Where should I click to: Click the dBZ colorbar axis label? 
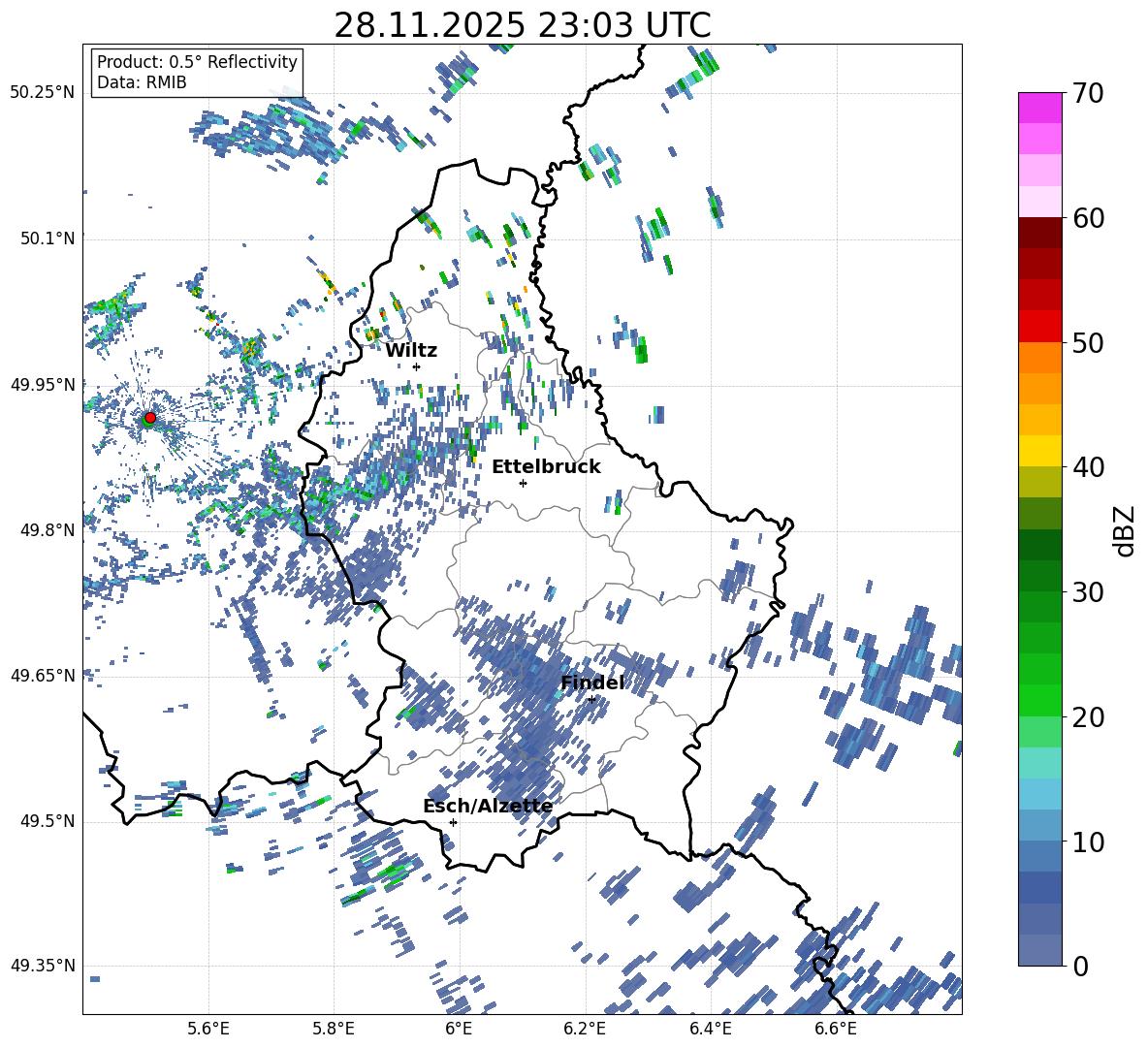[1125, 530]
